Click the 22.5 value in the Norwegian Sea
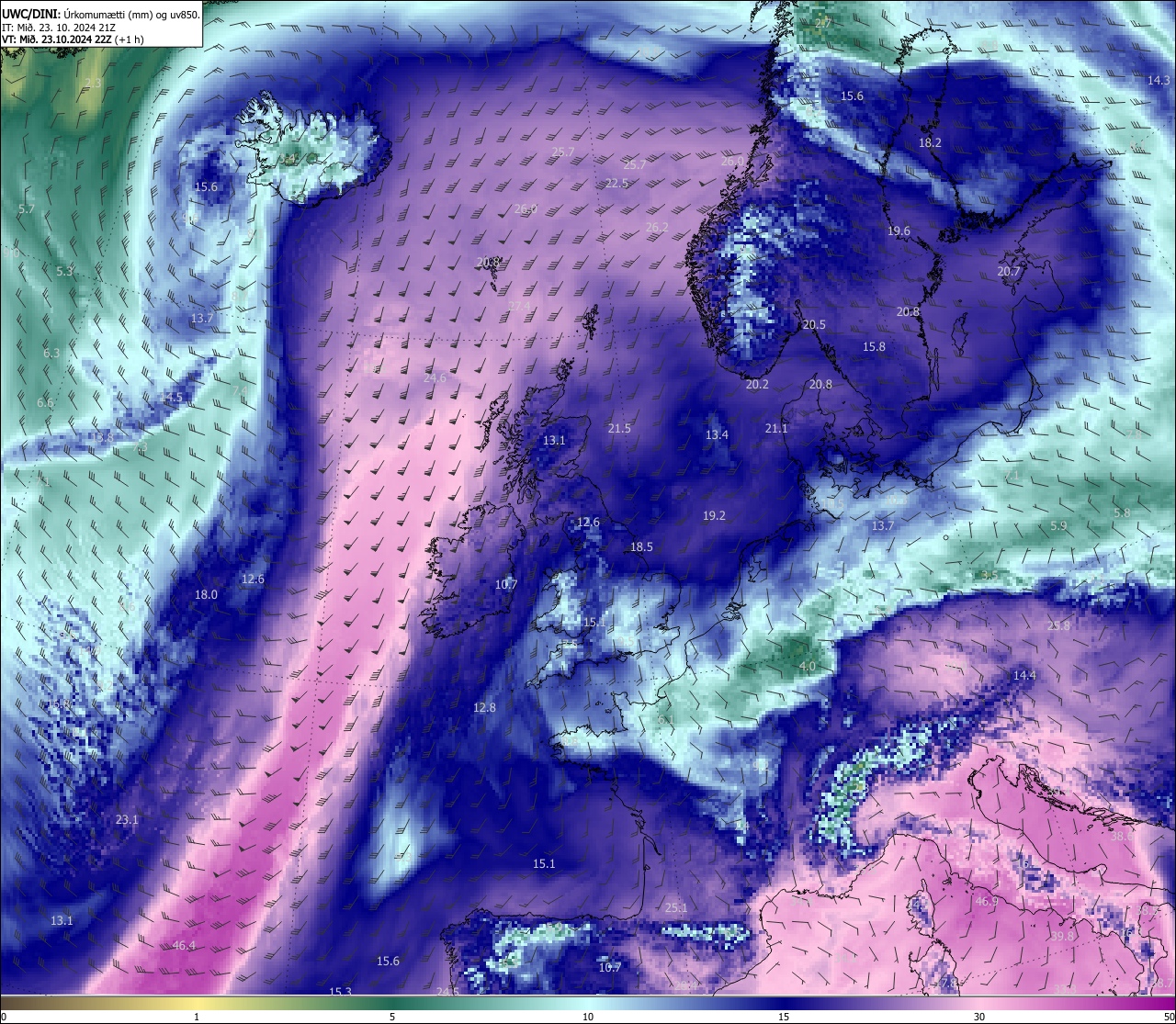This screenshot has height=1024, width=1176. [616, 184]
